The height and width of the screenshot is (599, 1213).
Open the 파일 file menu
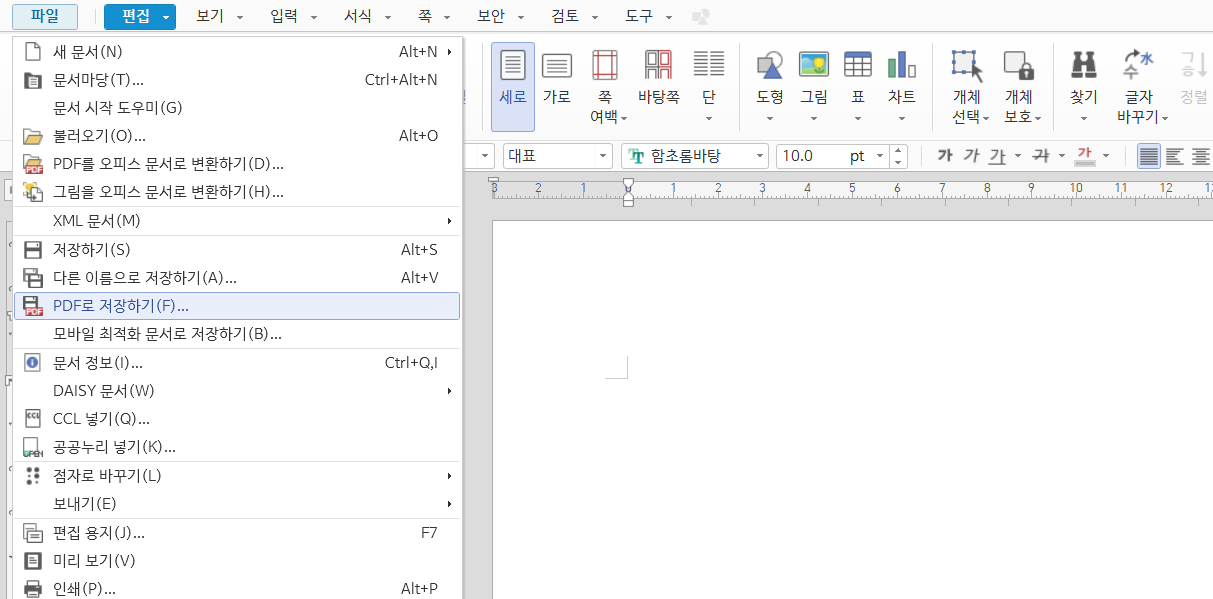click(x=45, y=16)
